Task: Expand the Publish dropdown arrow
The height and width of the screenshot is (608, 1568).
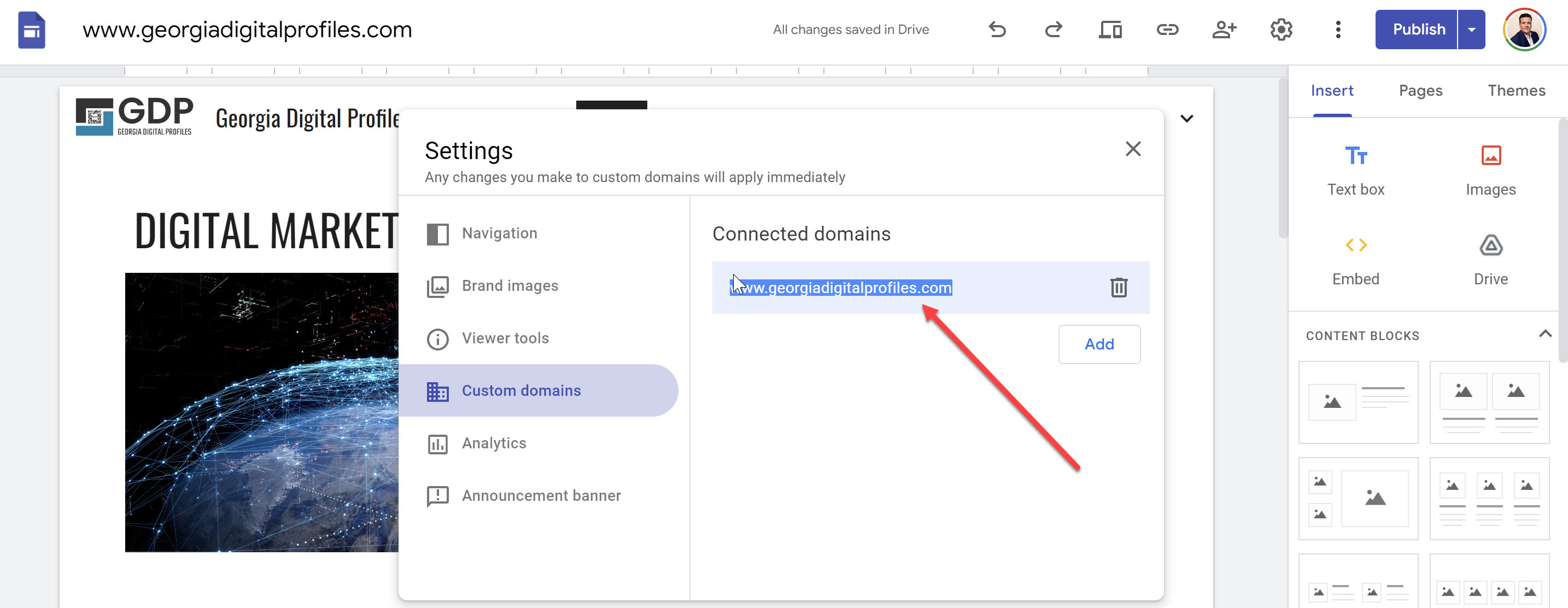Action: pyautogui.click(x=1471, y=29)
